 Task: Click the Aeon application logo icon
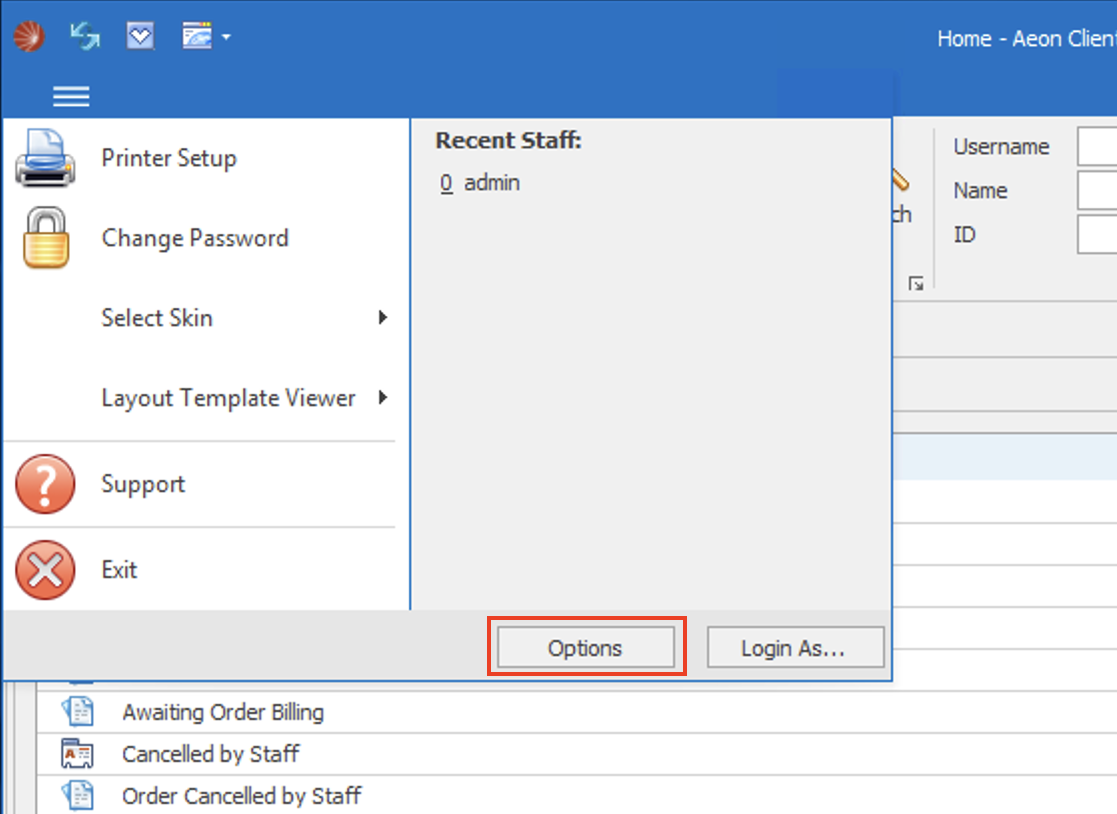tap(28, 37)
